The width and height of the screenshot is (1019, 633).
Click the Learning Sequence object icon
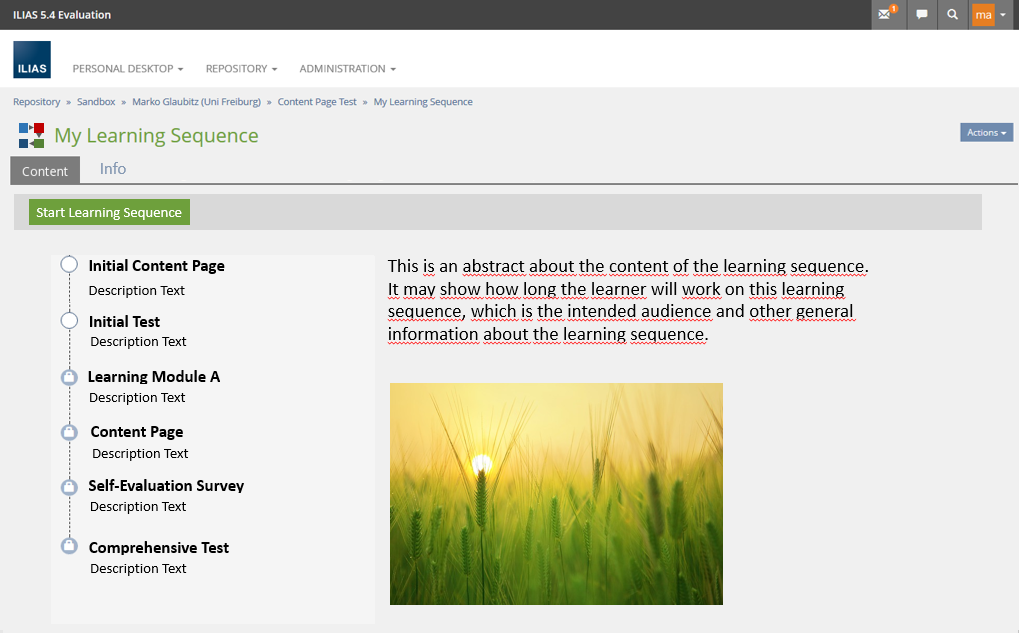(31, 136)
